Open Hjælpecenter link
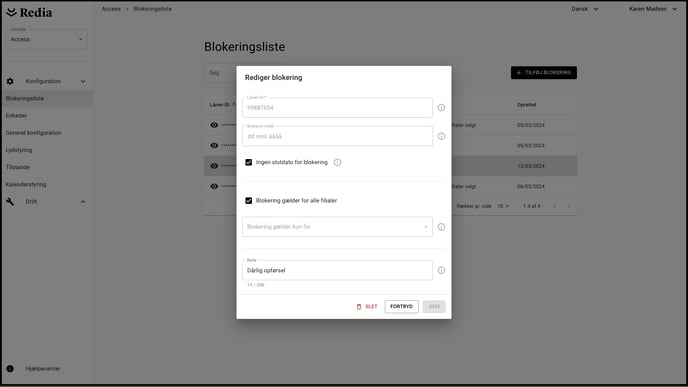This screenshot has height=387, width=688. coord(43,369)
